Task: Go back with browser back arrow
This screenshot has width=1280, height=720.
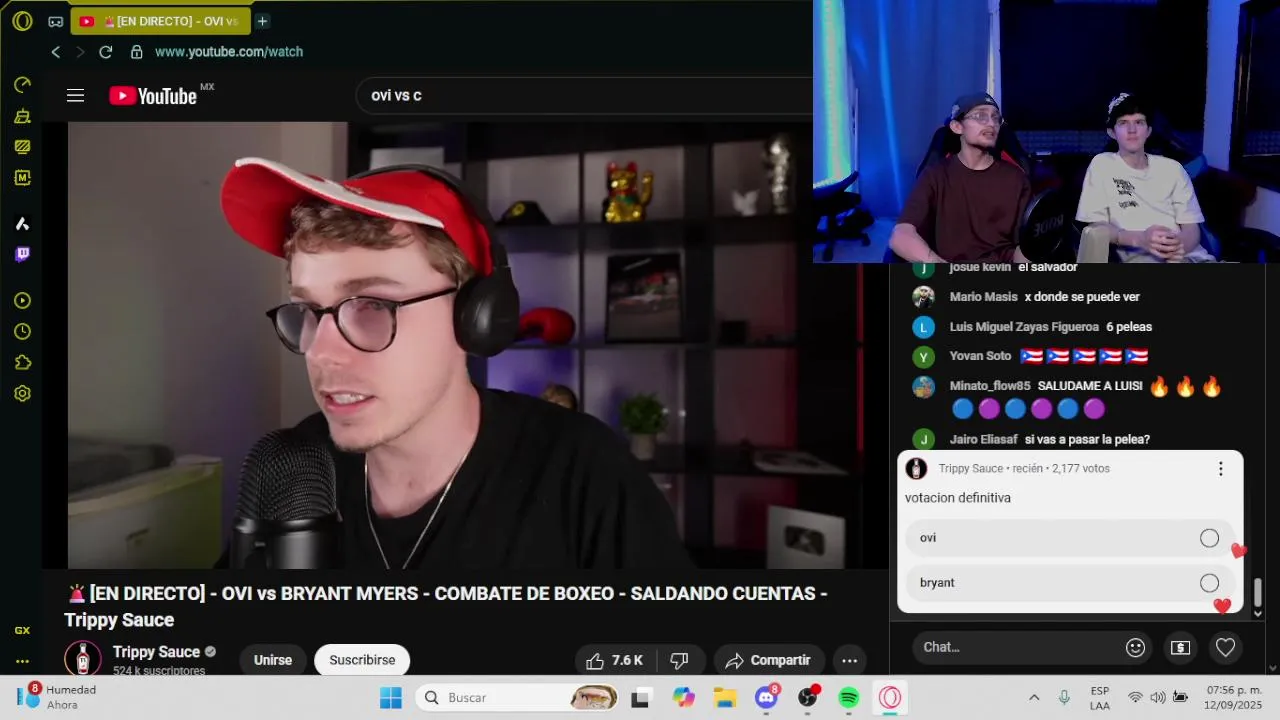Action: pyautogui.click(x=56, y=52)
